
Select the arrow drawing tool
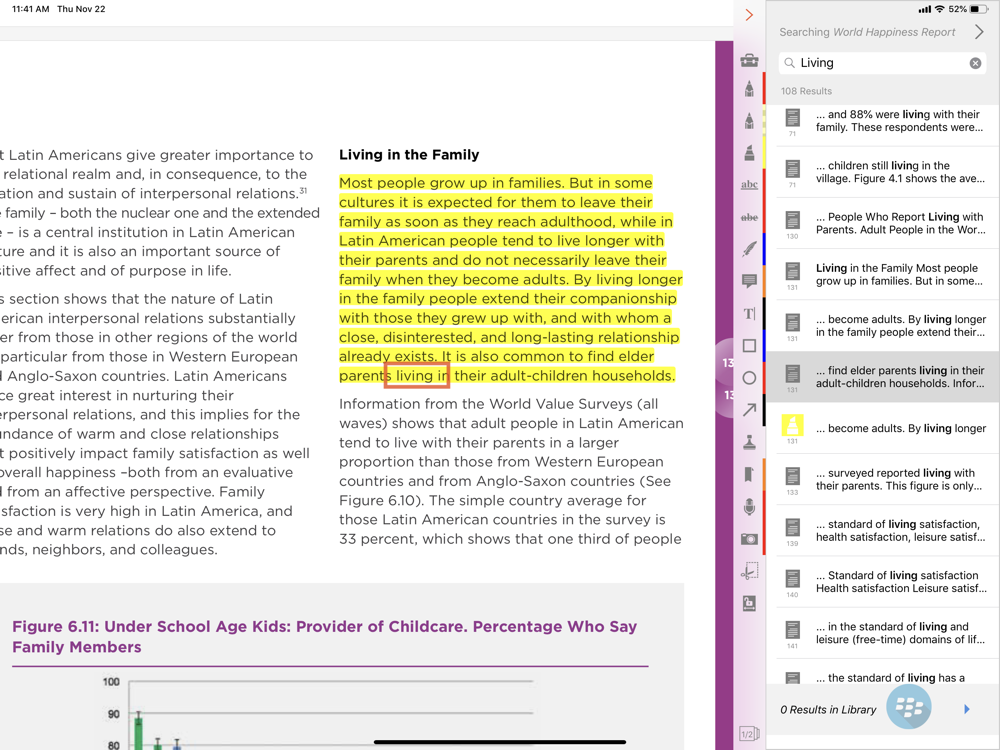point(749,409)
